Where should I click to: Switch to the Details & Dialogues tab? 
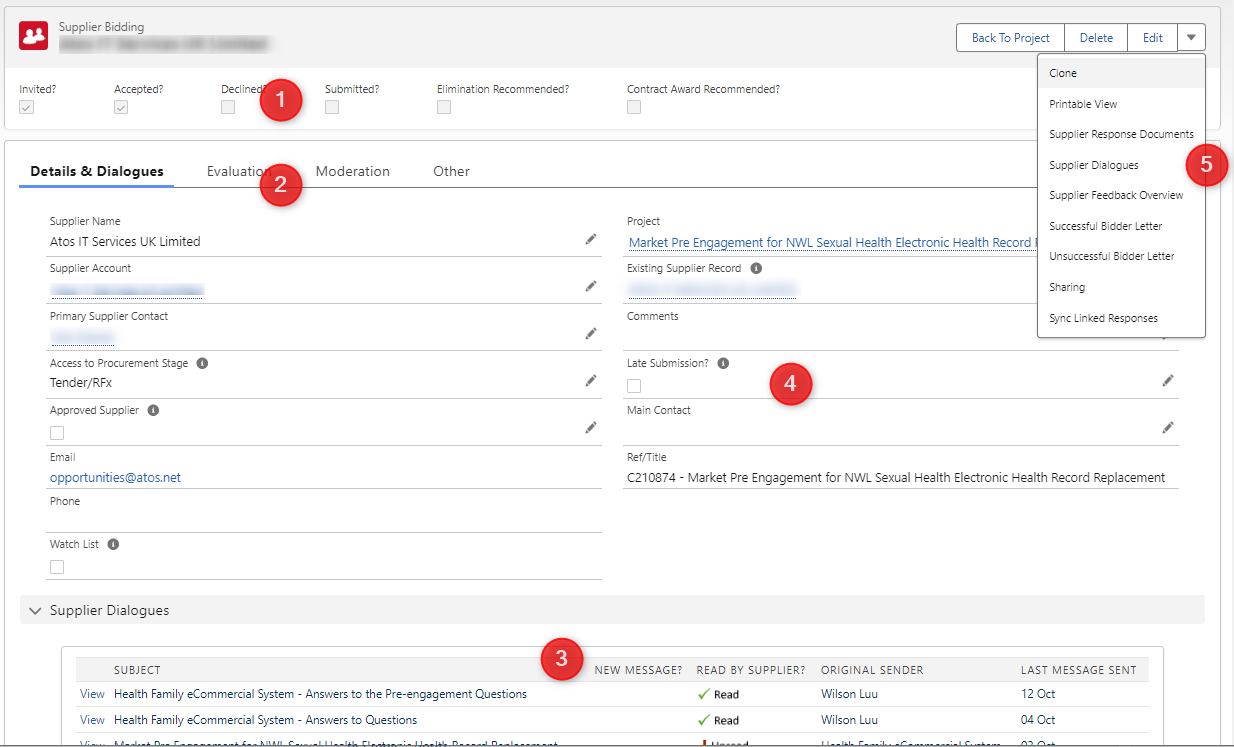click(x=97, y=171)
